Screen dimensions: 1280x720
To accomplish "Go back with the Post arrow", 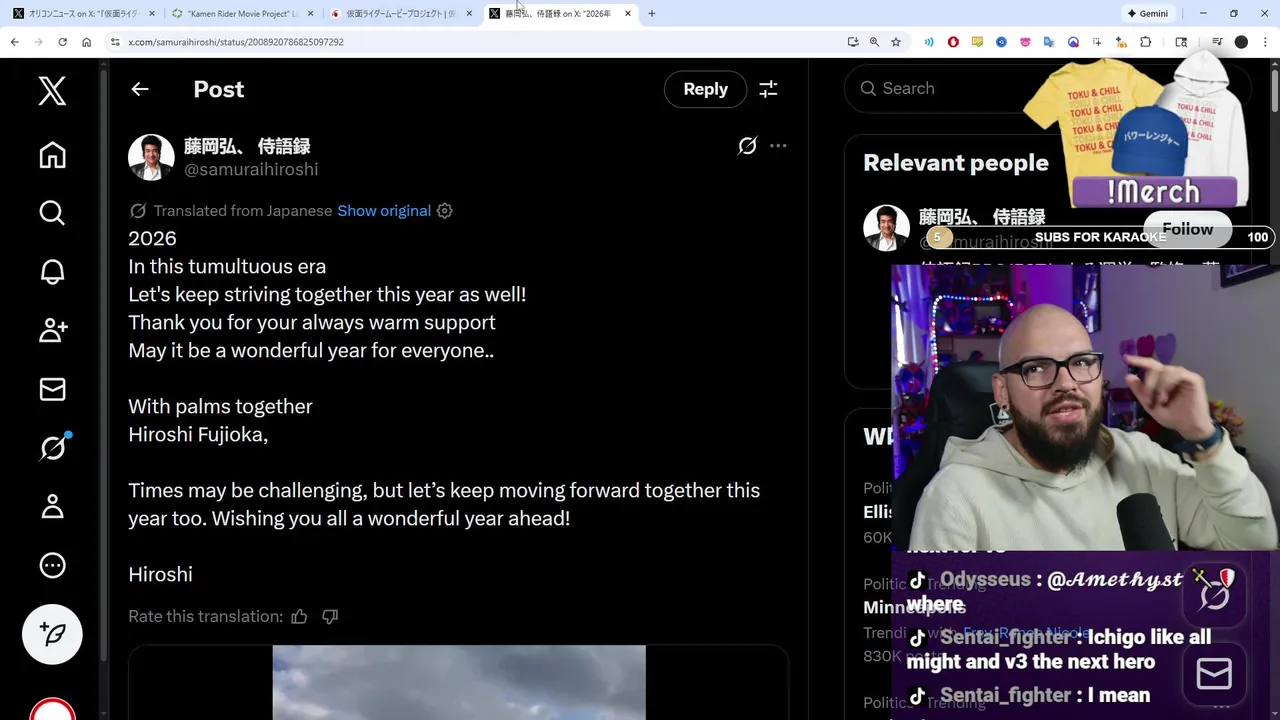I will (x=140, y=89).
